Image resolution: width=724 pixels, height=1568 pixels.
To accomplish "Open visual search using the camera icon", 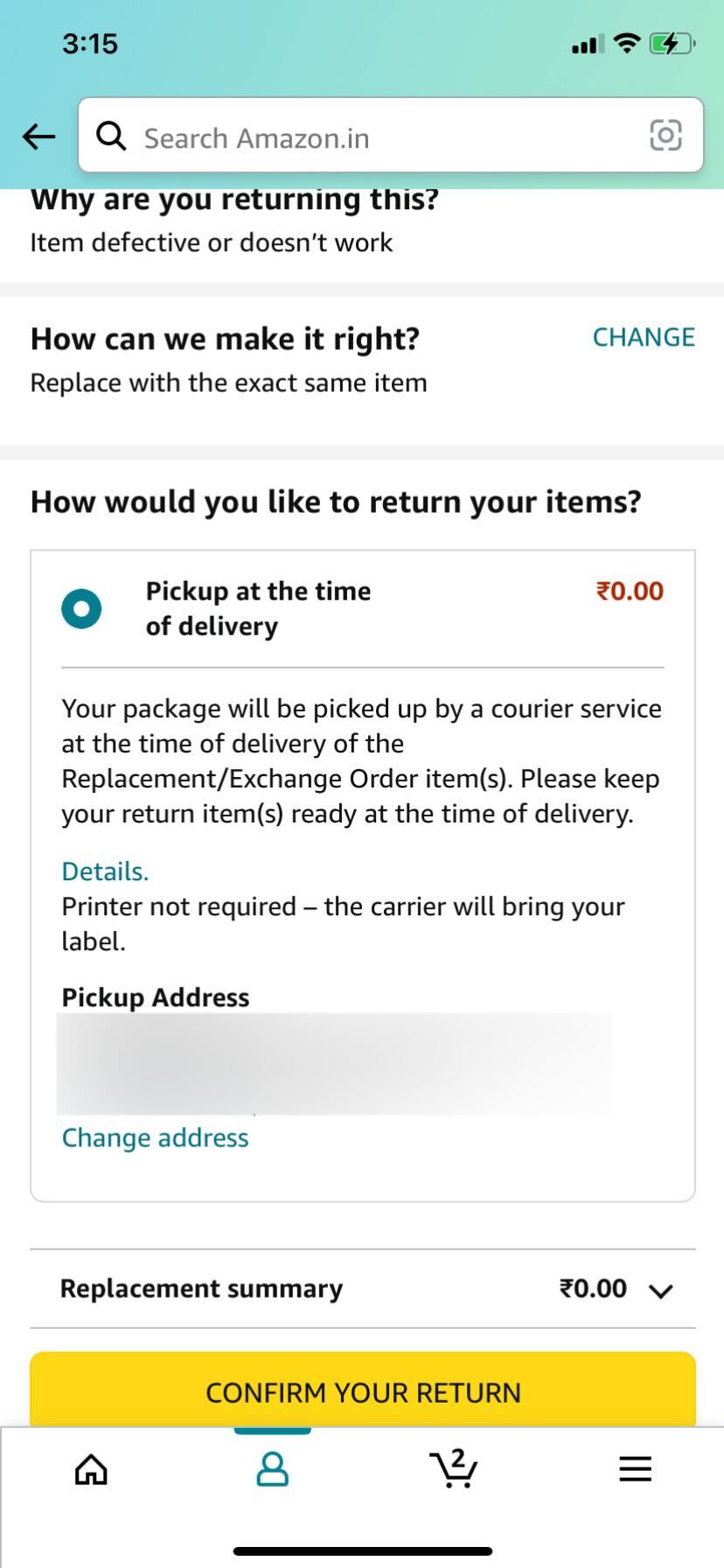I will [665, 136].
